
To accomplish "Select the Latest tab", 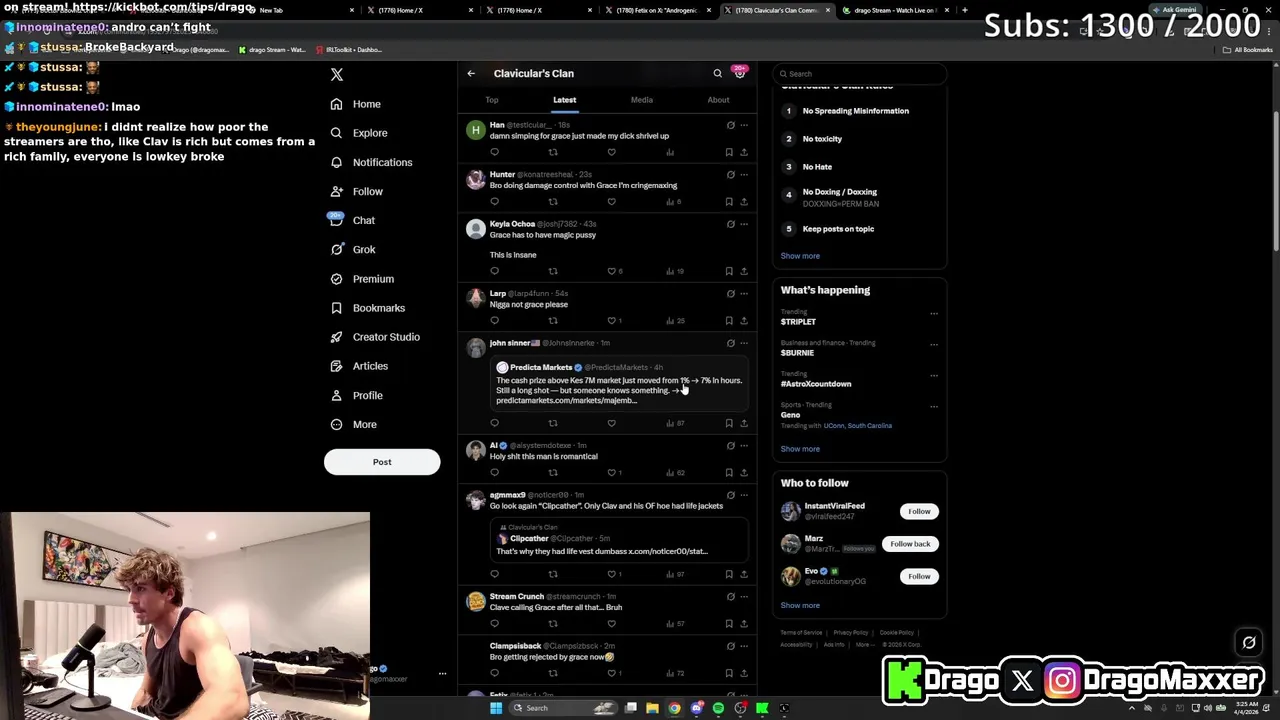I will [564, 100].
